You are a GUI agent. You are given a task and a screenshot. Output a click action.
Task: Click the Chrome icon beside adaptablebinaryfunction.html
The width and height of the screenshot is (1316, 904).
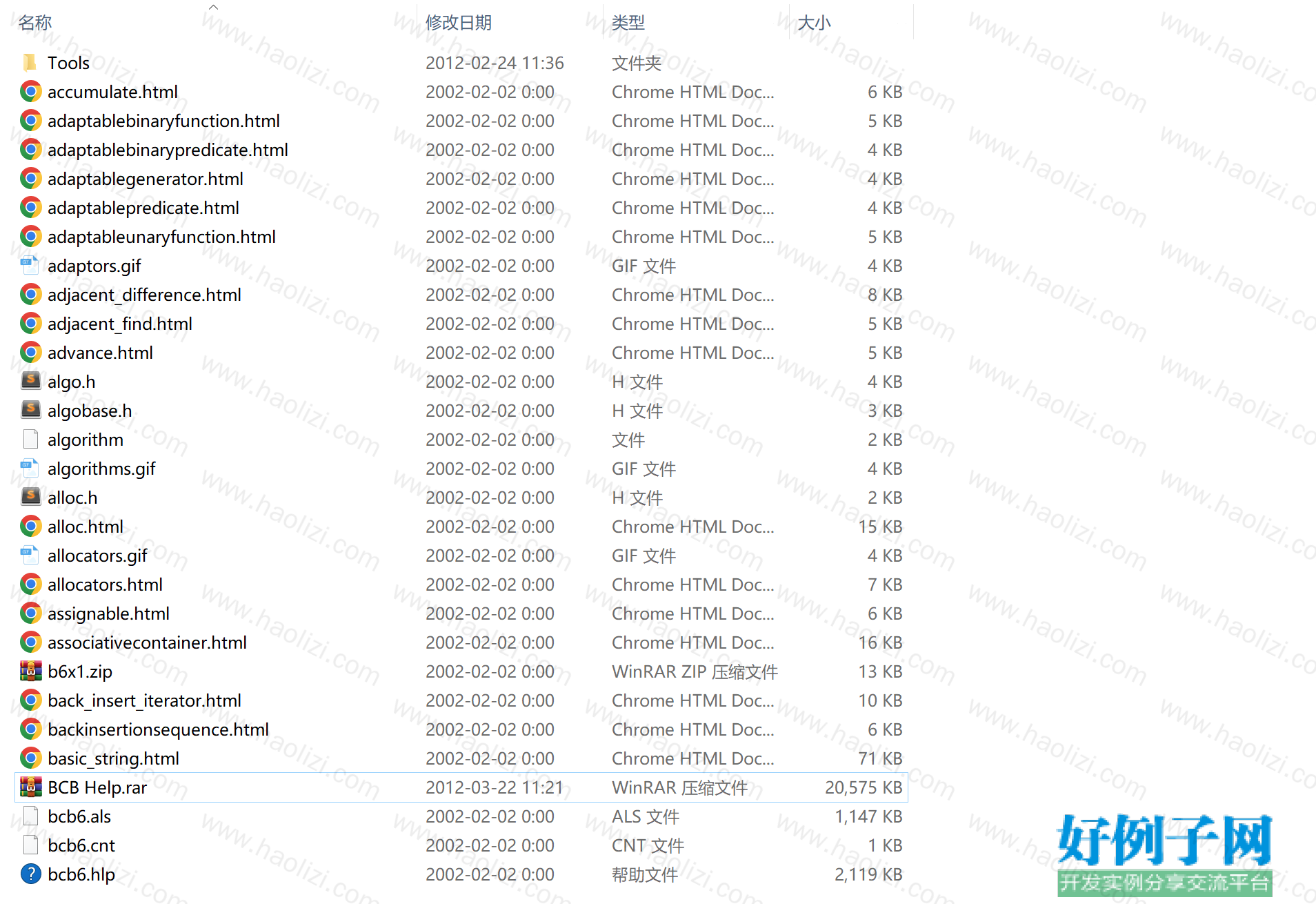click(x=30, y=121)
